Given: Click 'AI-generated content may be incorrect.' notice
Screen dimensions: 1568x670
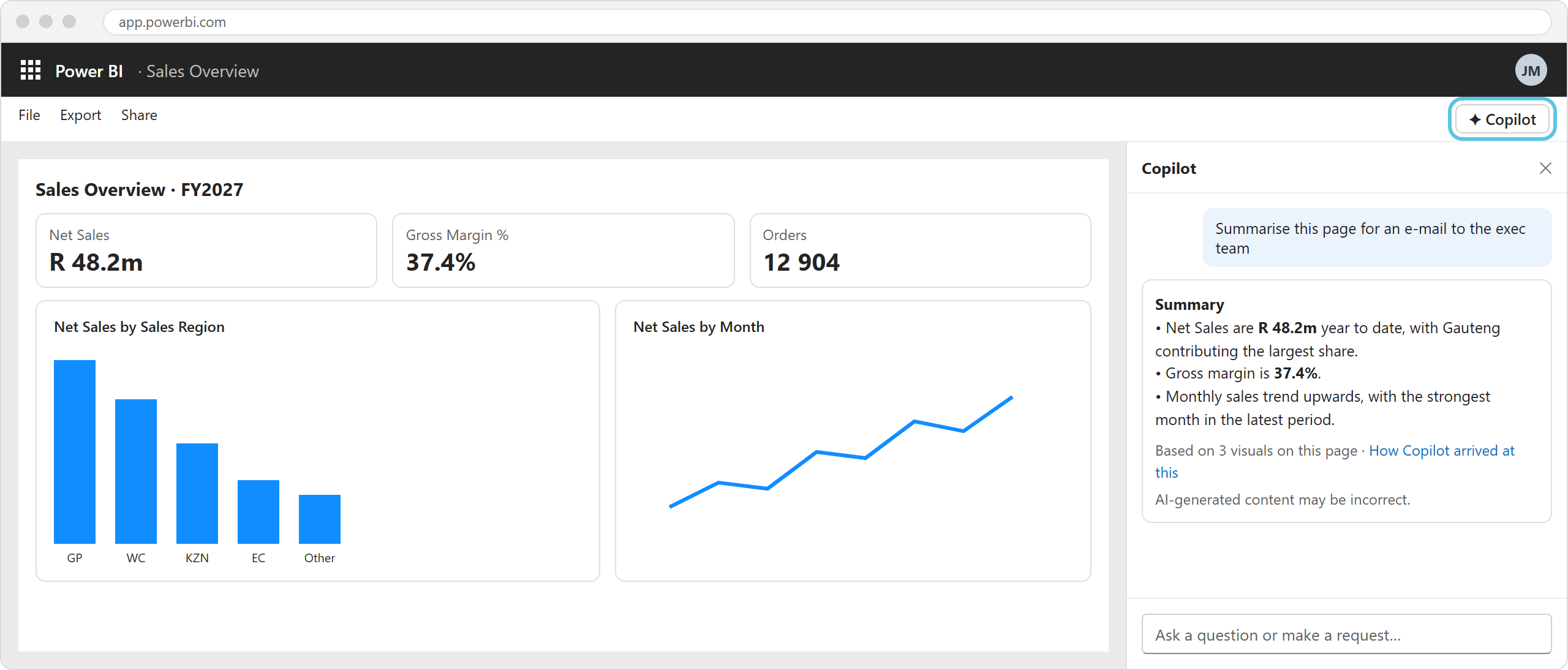Looking at the screenshot, I should (x=1283, y=500).
